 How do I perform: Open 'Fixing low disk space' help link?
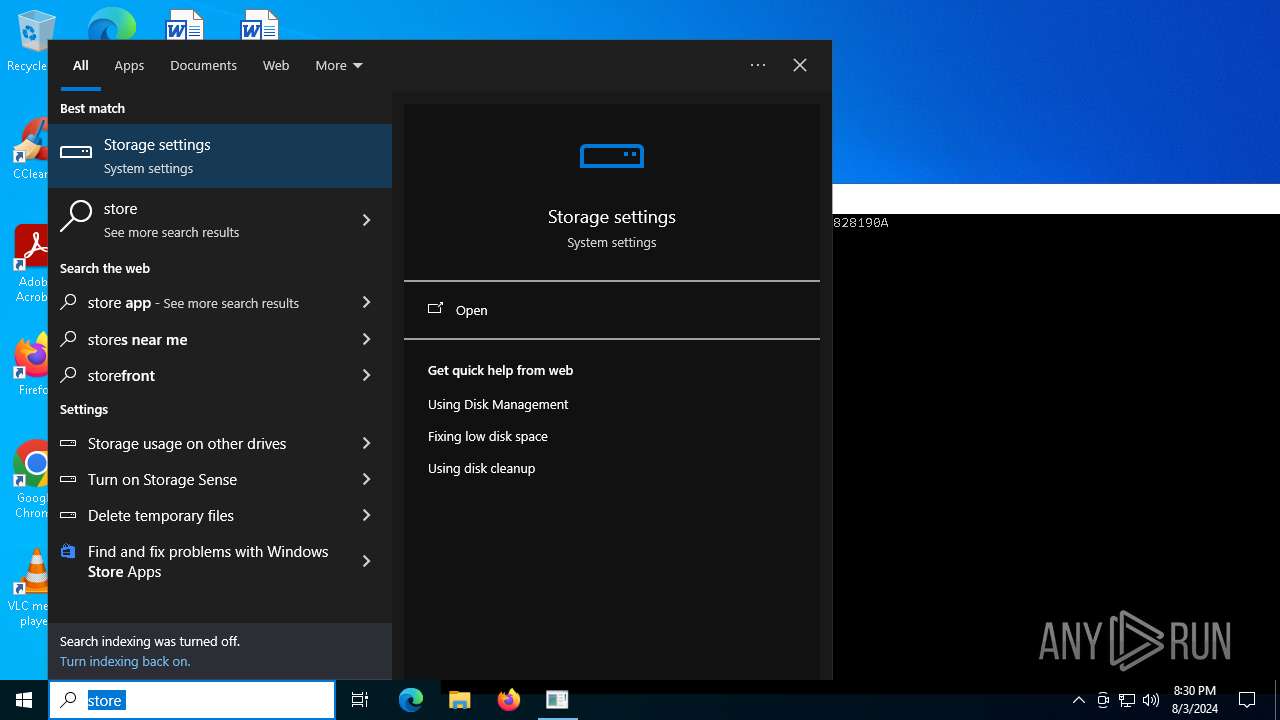tap(488, 436)
